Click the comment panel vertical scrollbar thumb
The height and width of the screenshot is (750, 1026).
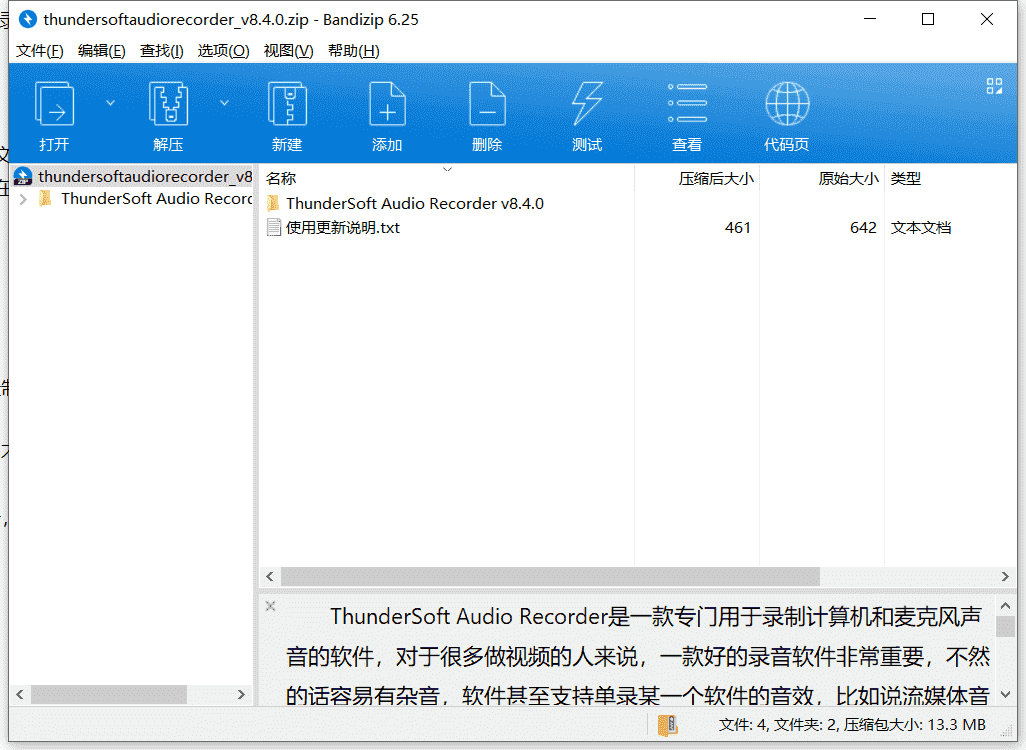(x=1006, y=627)
